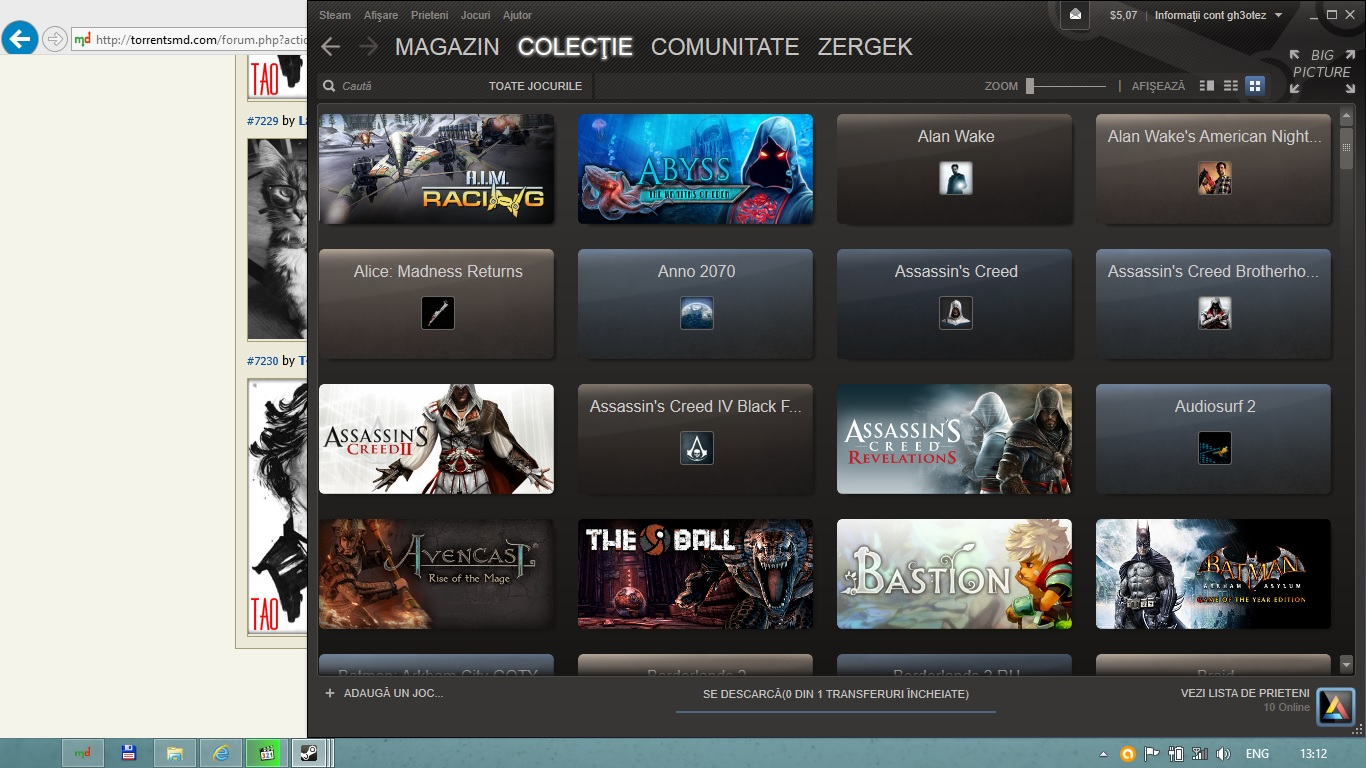Open the Steam menu

[x=335, y=15]
